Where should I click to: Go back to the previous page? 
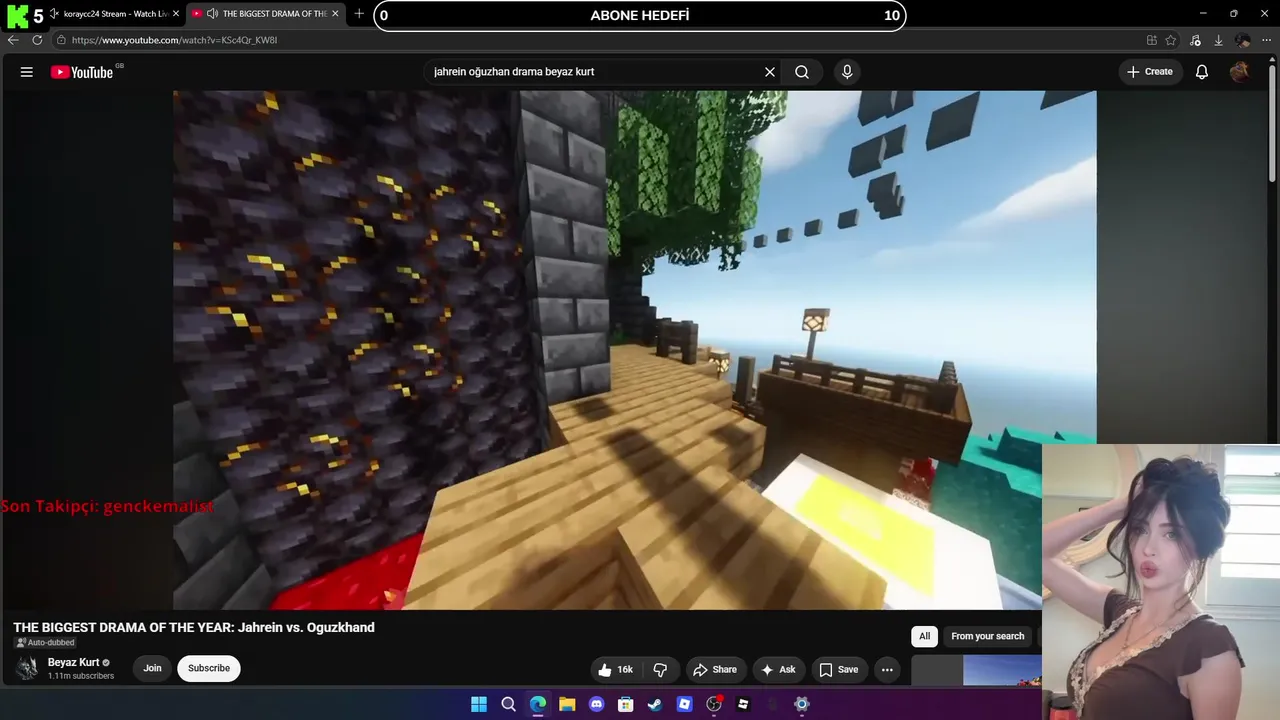click(13, 40)
